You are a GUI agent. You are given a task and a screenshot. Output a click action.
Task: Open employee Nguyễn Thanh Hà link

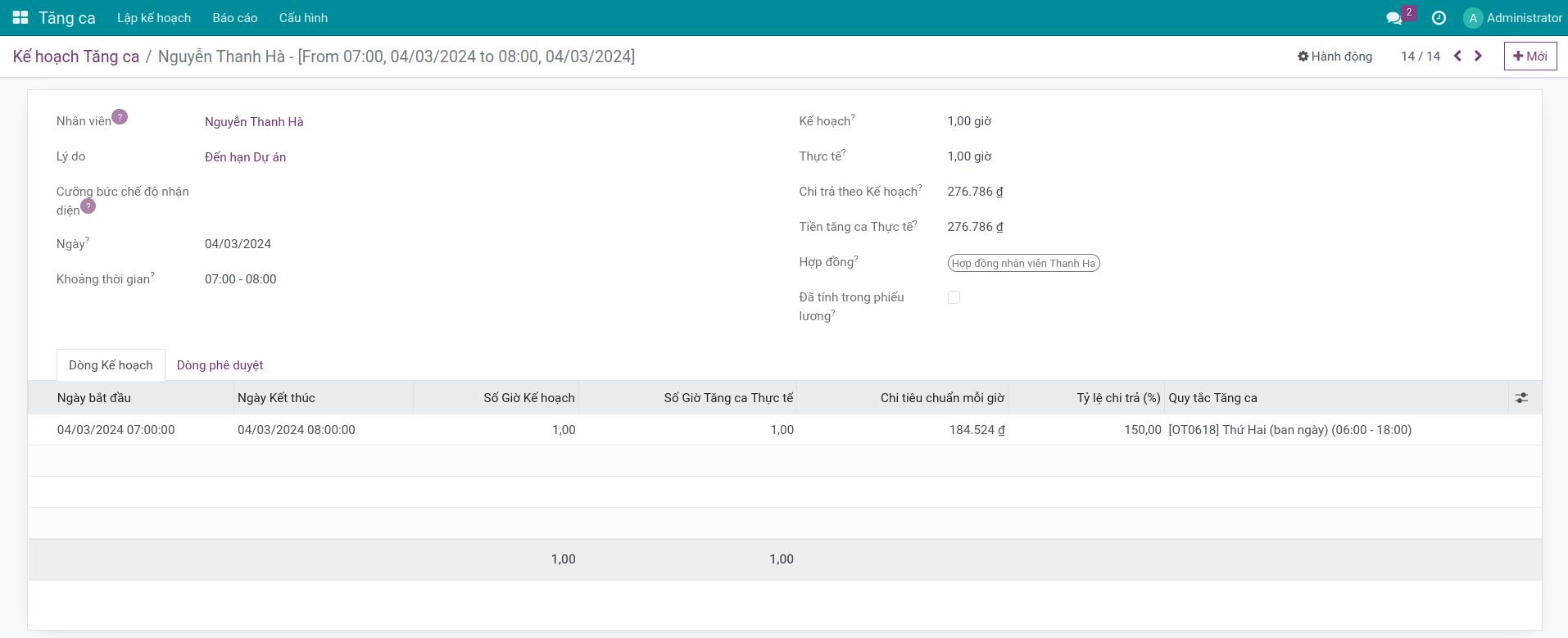coord(254,122)
